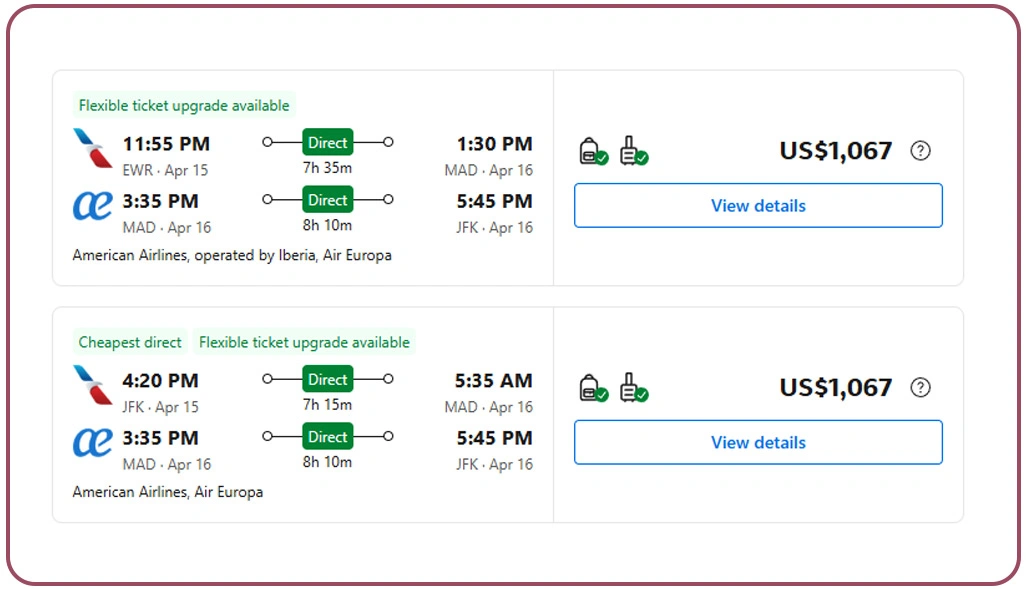Screen dimensions: 1026x589
Task: Click the American Airlines logo on the first itinerary
Action: point(90,149)
